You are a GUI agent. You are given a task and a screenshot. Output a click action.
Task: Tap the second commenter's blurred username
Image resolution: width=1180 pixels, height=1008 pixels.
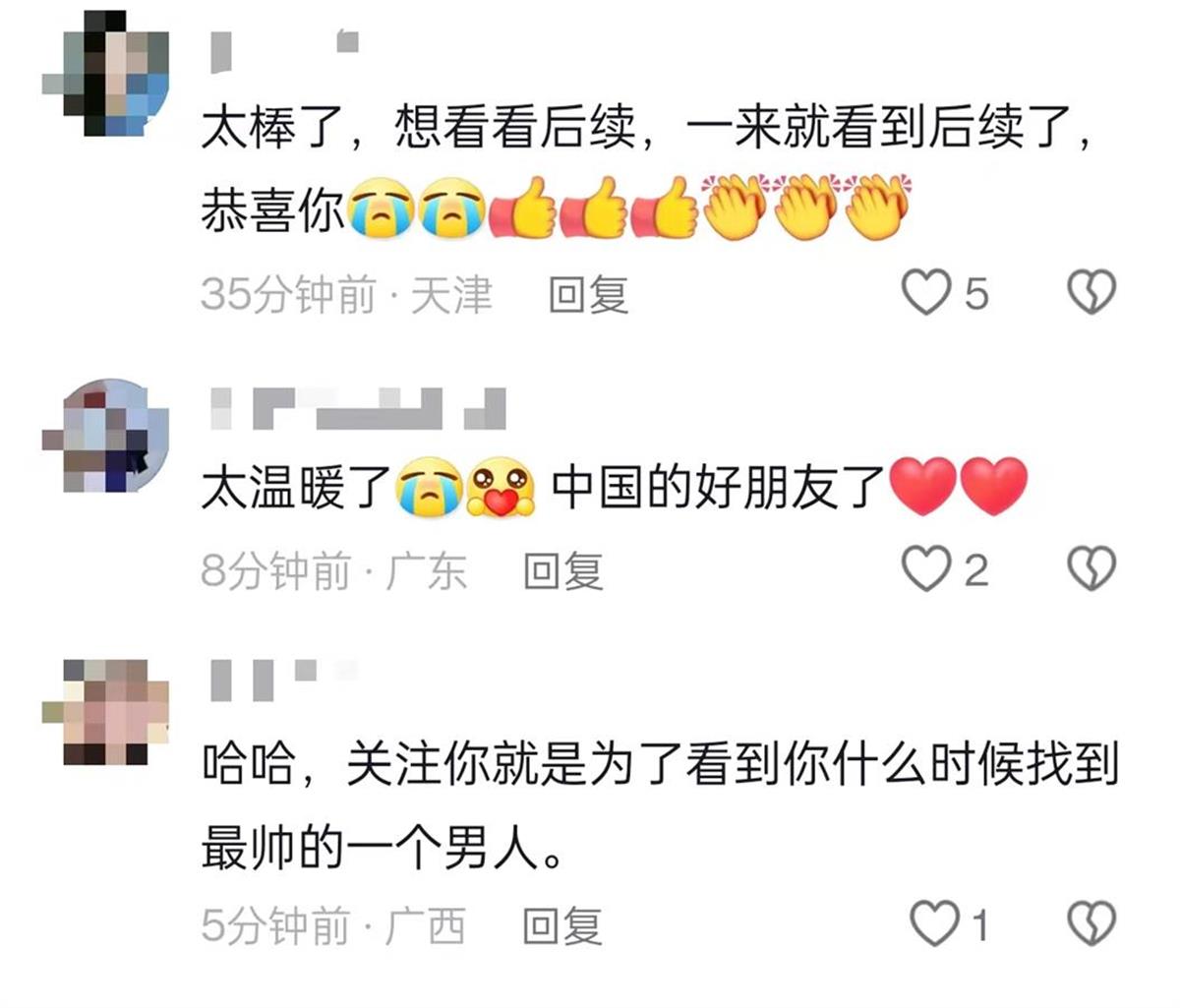pos(358,408)
